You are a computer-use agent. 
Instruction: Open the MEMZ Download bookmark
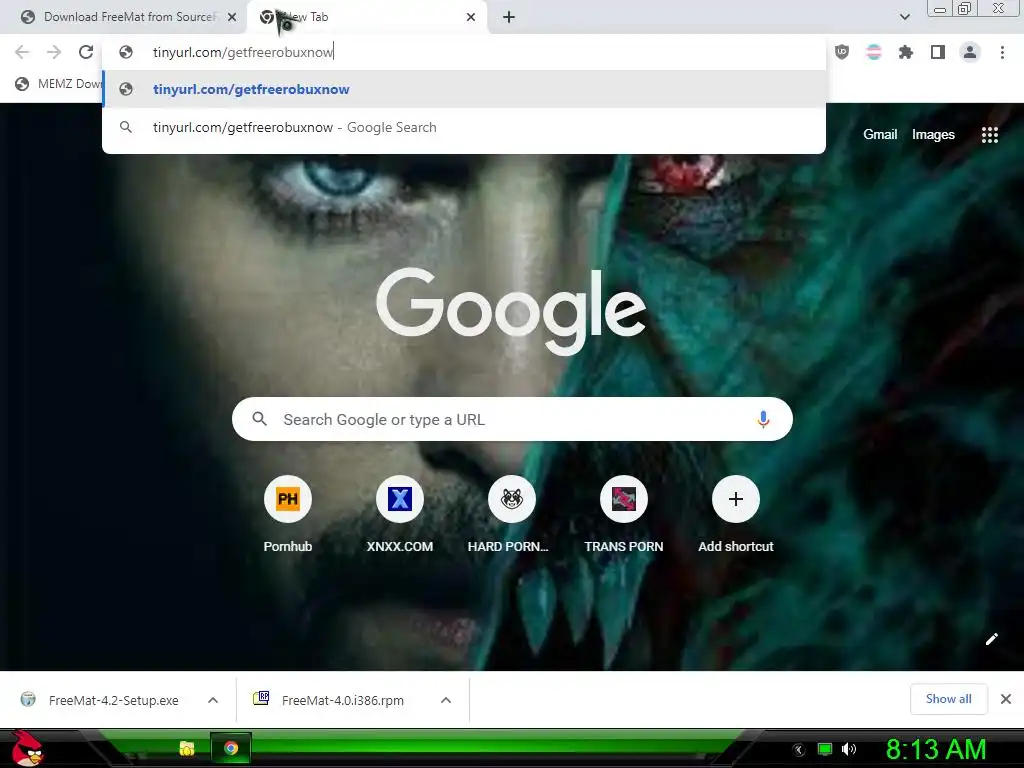tap(59, 84)
